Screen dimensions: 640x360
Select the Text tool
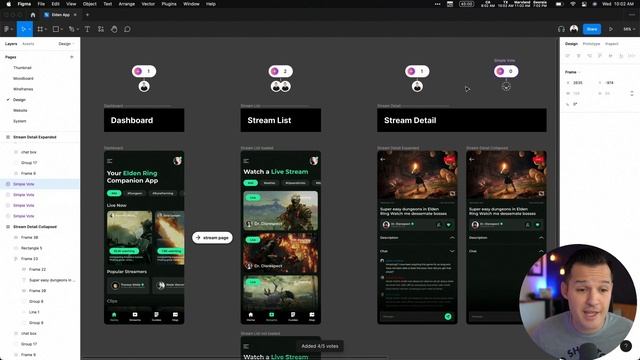(x=87, y=29)
